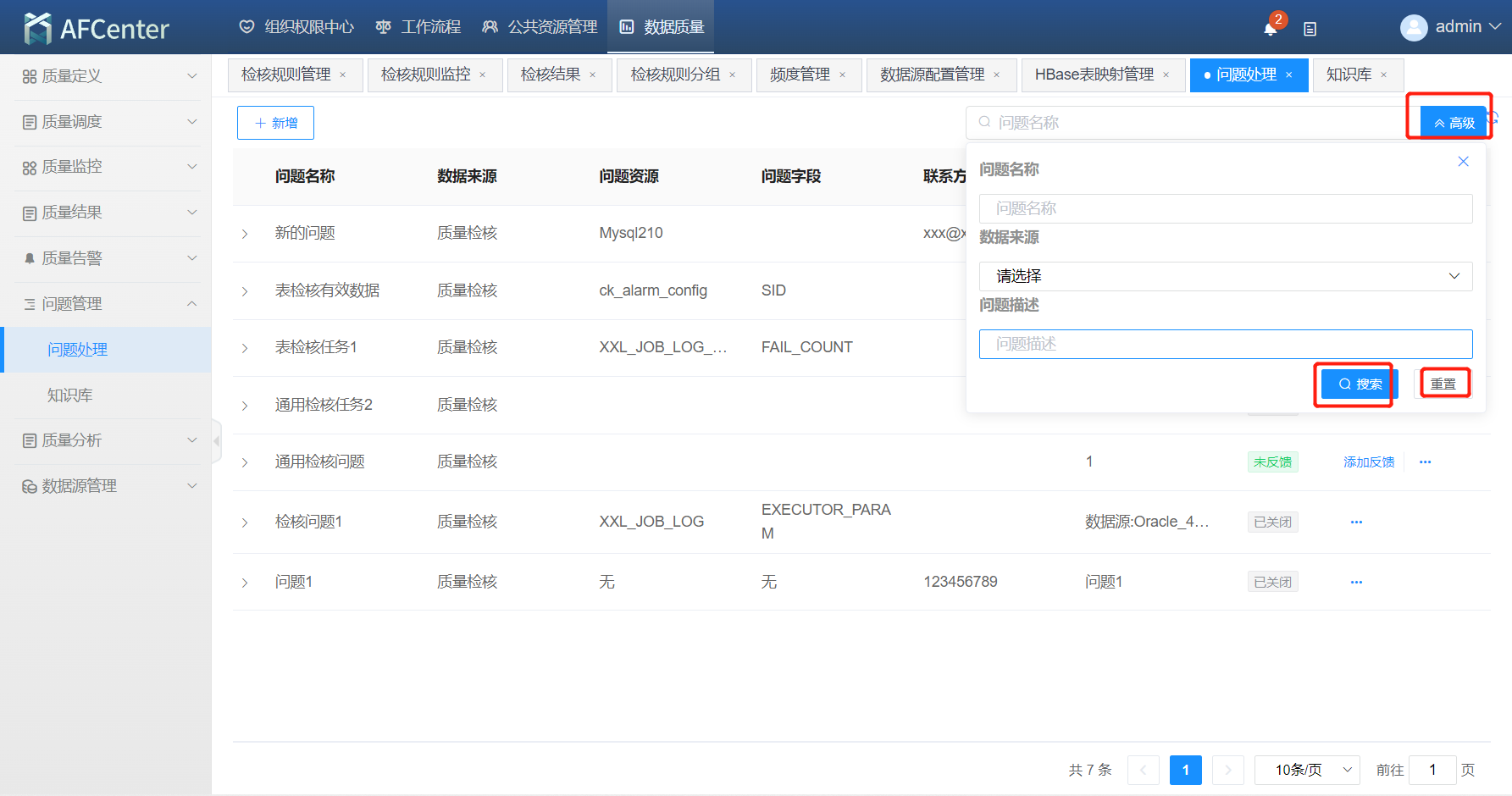Click the AFCenter logo
Screen dimensions: 1512x796
coord(97,29)
